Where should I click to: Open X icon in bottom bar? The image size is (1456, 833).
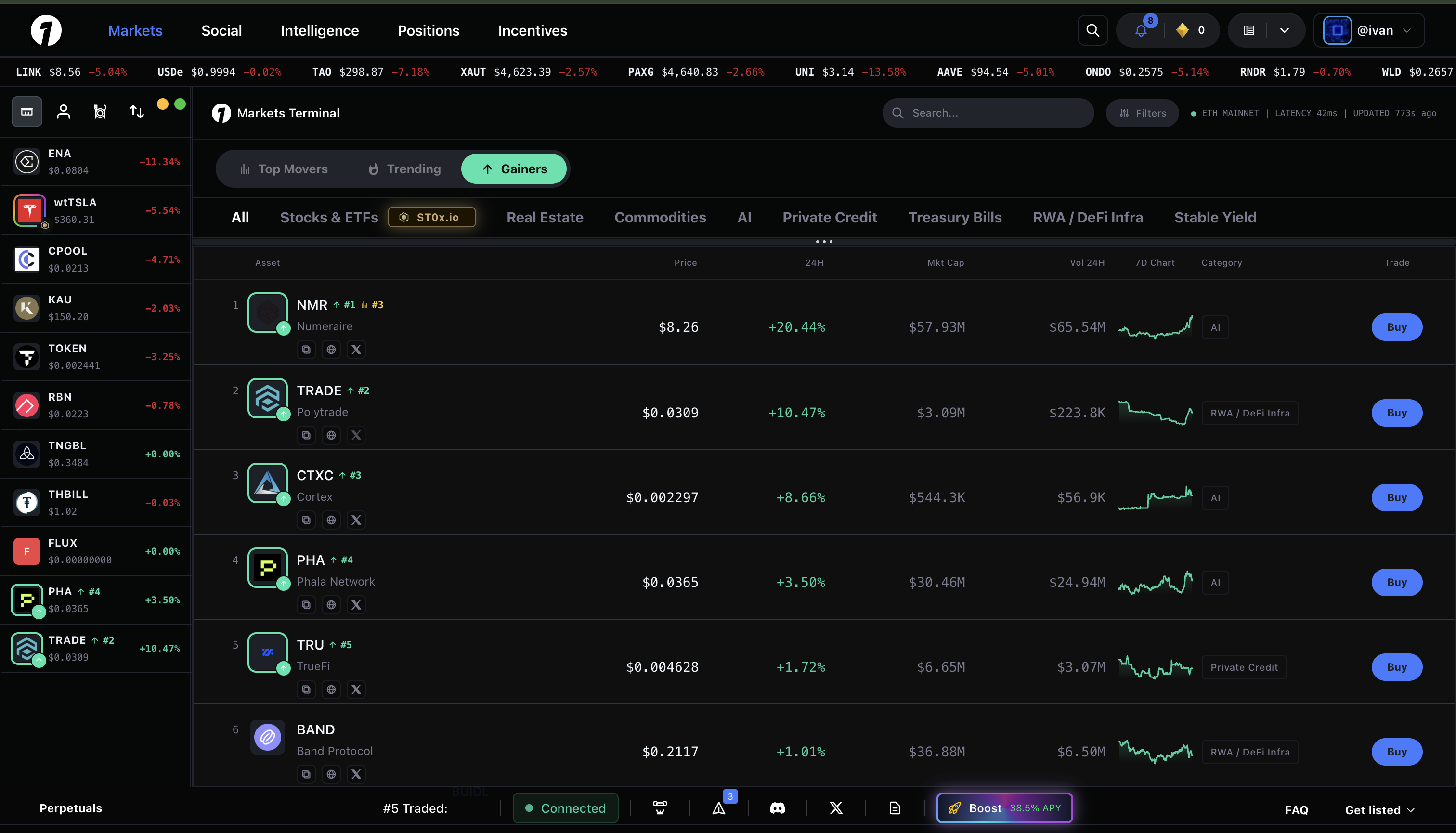[836, 808]
